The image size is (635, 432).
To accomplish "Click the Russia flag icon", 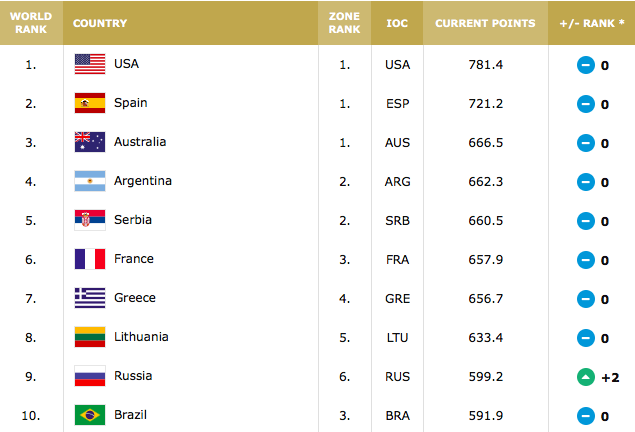I will click(90, 376).
